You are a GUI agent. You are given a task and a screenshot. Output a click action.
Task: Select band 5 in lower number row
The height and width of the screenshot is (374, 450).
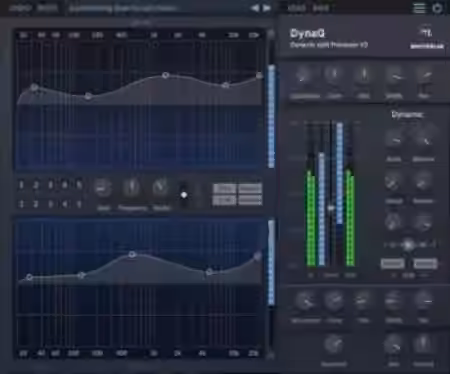click(x=79, y=204)
